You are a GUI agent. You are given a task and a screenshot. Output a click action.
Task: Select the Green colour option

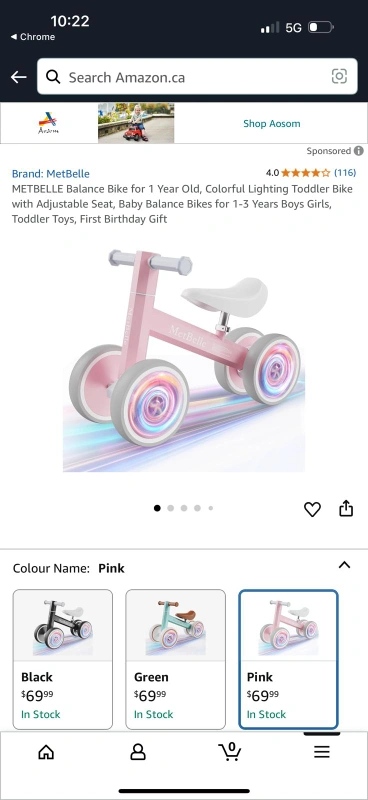click(x=176, y=659)
